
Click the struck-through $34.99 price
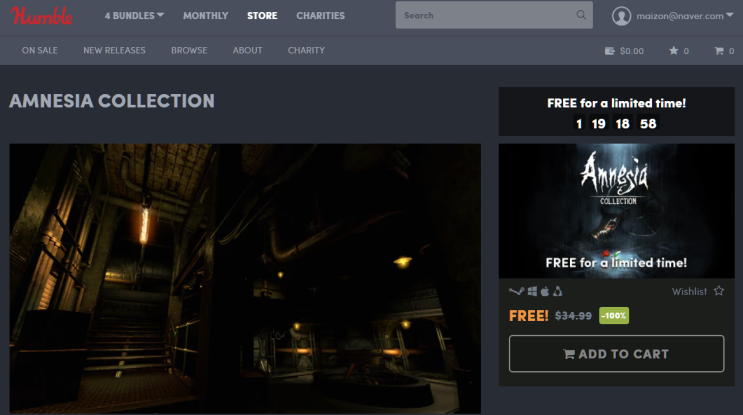pos(573,316)
